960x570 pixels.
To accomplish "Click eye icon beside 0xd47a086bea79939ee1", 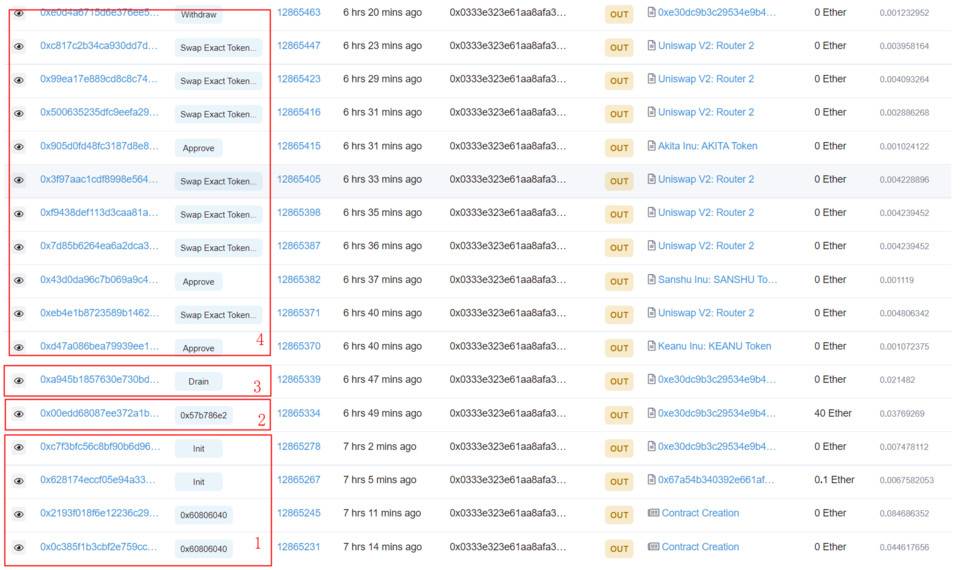I will coord(19,347).
